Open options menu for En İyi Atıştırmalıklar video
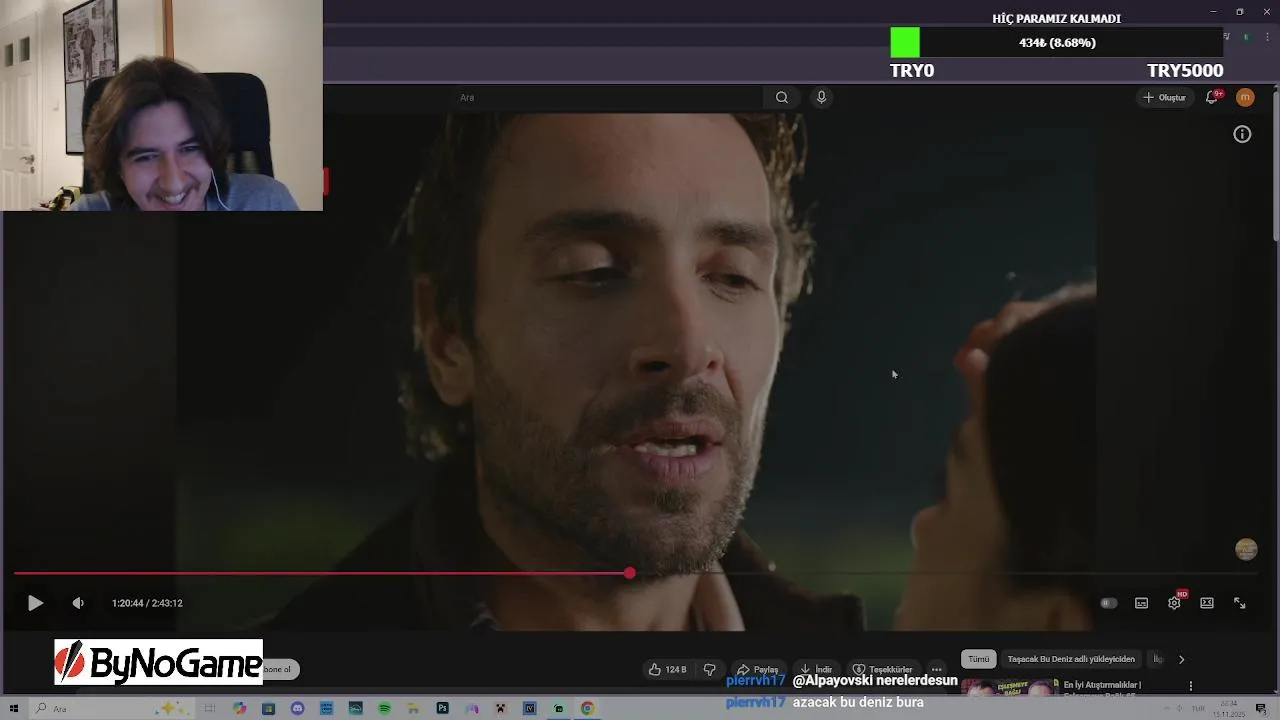Viewport: 1280px width, 720px height. pos(1190,686)
